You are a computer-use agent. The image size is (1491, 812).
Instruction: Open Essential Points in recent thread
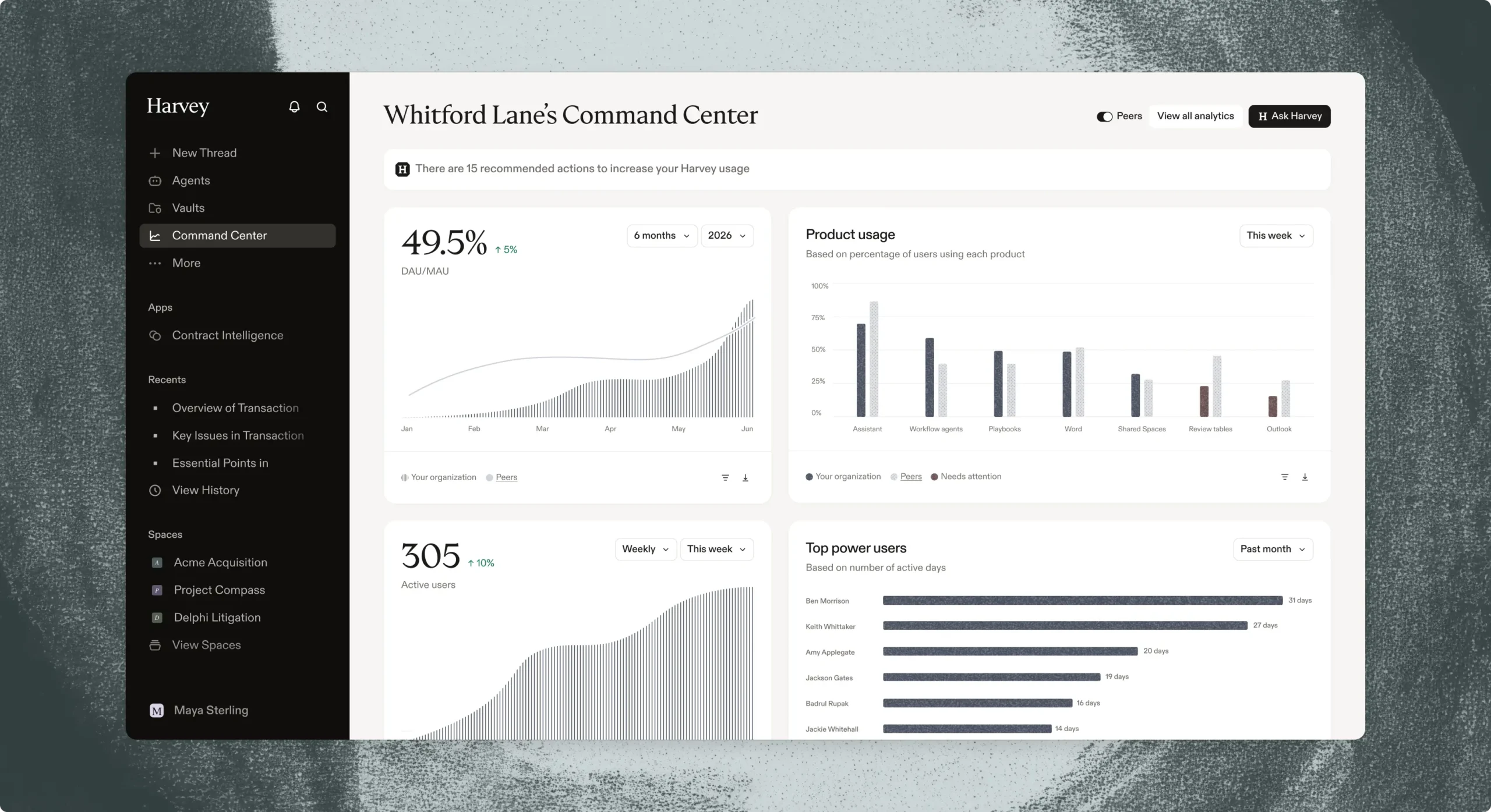coord(220,463)
